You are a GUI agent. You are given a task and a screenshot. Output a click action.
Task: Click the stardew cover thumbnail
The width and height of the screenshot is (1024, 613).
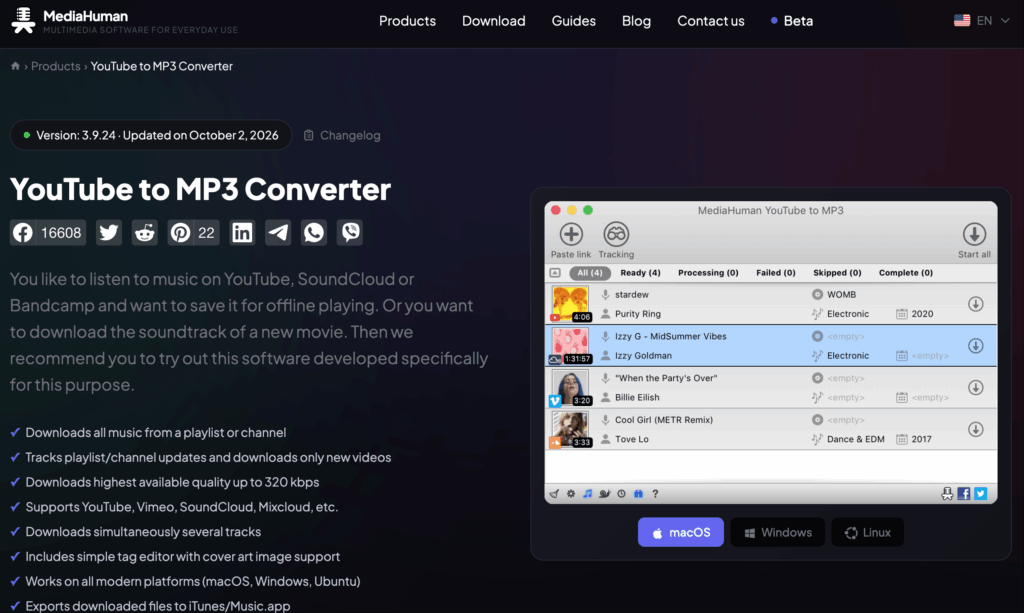click(x=570, y=304)
